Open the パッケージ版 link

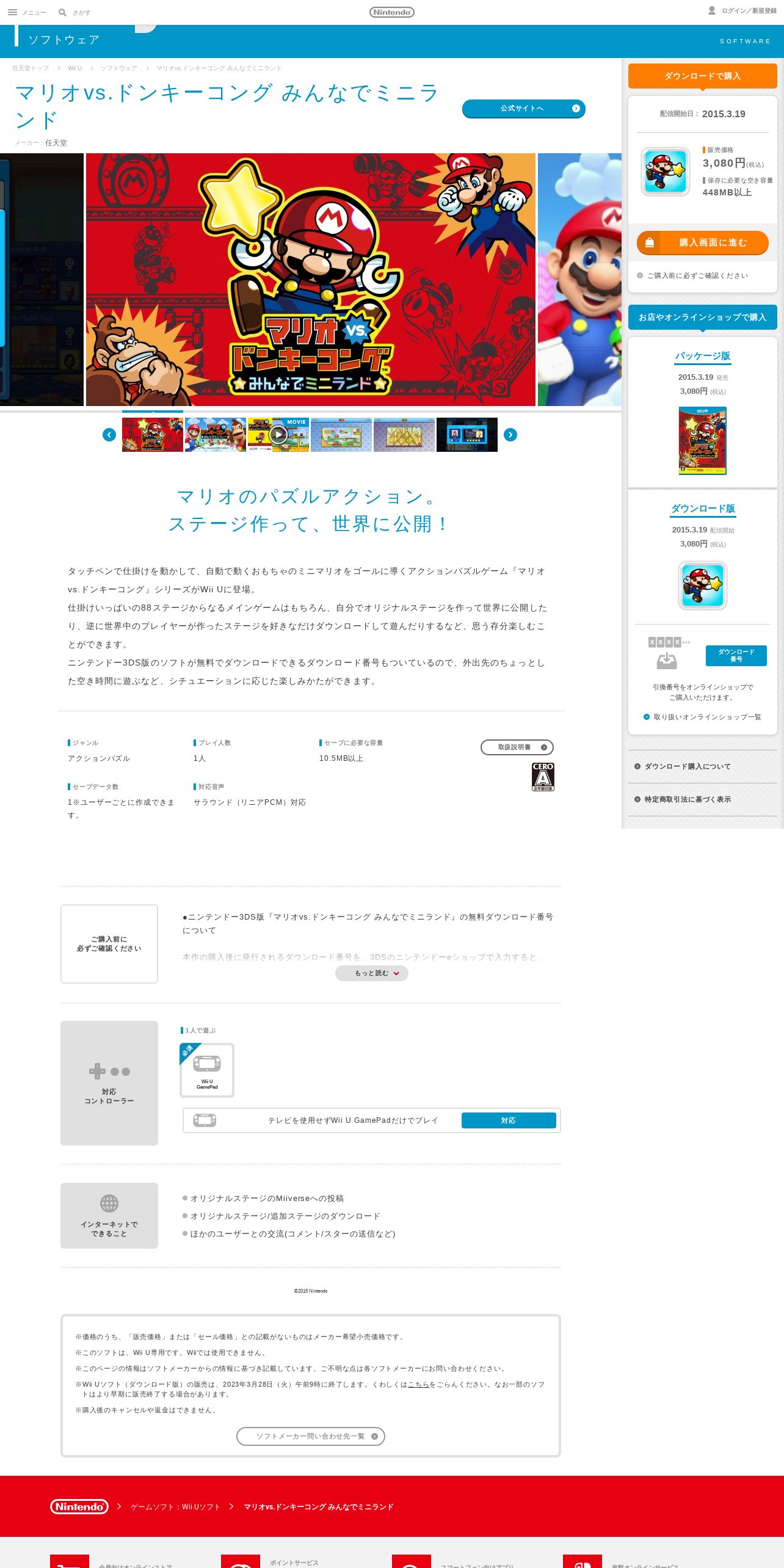pos(703,356)
